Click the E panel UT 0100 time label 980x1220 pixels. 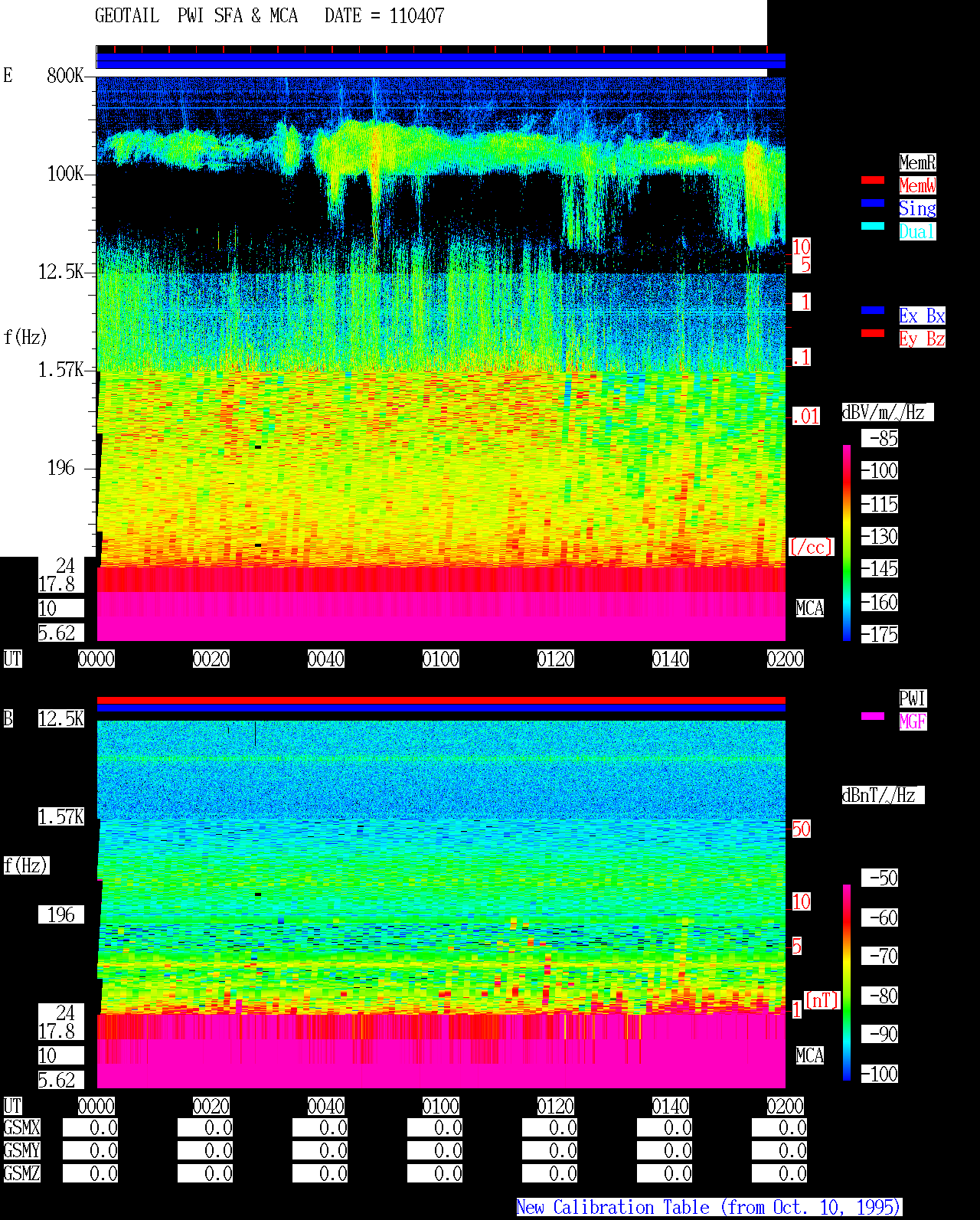441,659
